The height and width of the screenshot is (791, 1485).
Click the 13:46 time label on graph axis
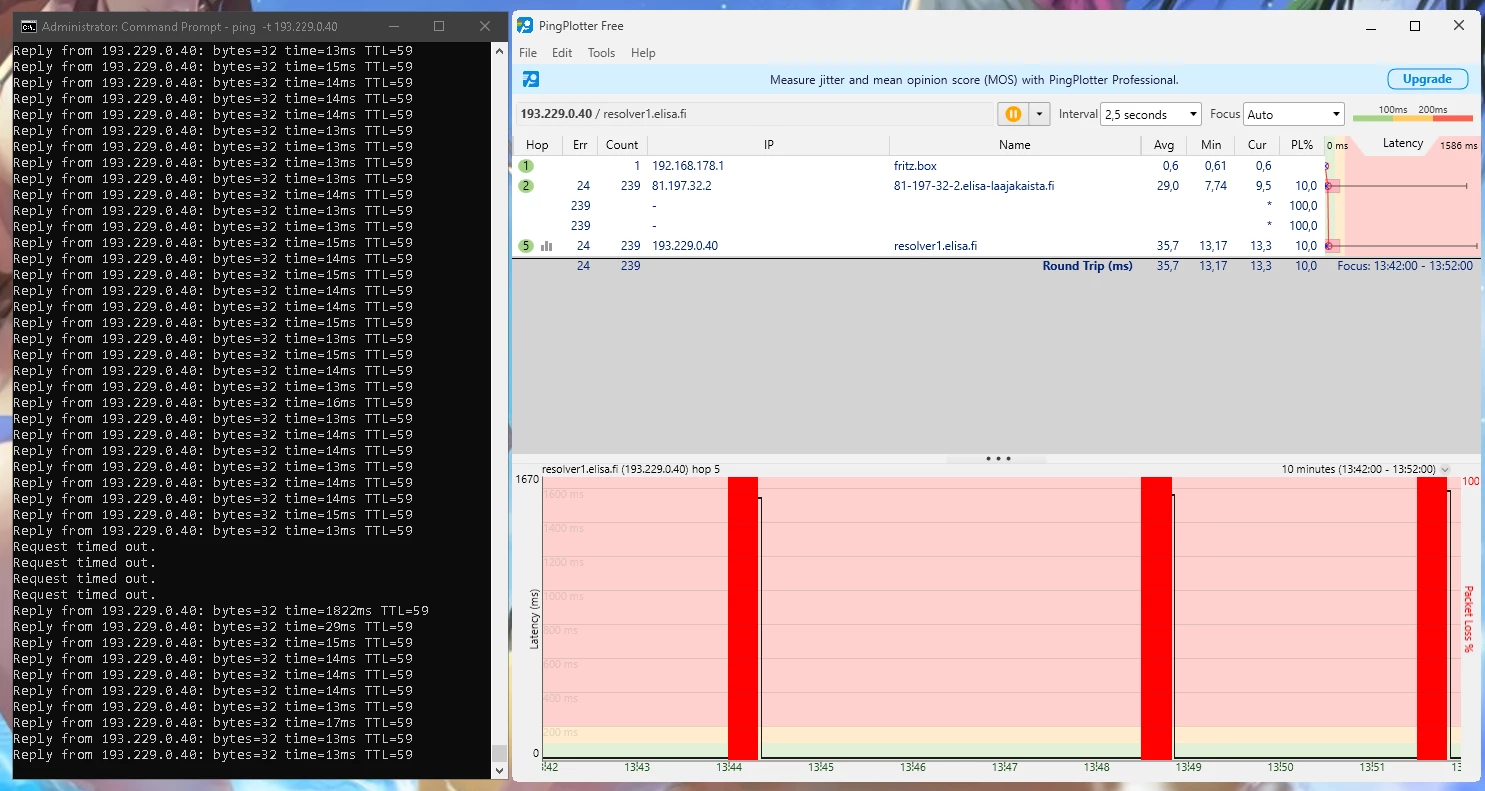(x=913, y=768)
